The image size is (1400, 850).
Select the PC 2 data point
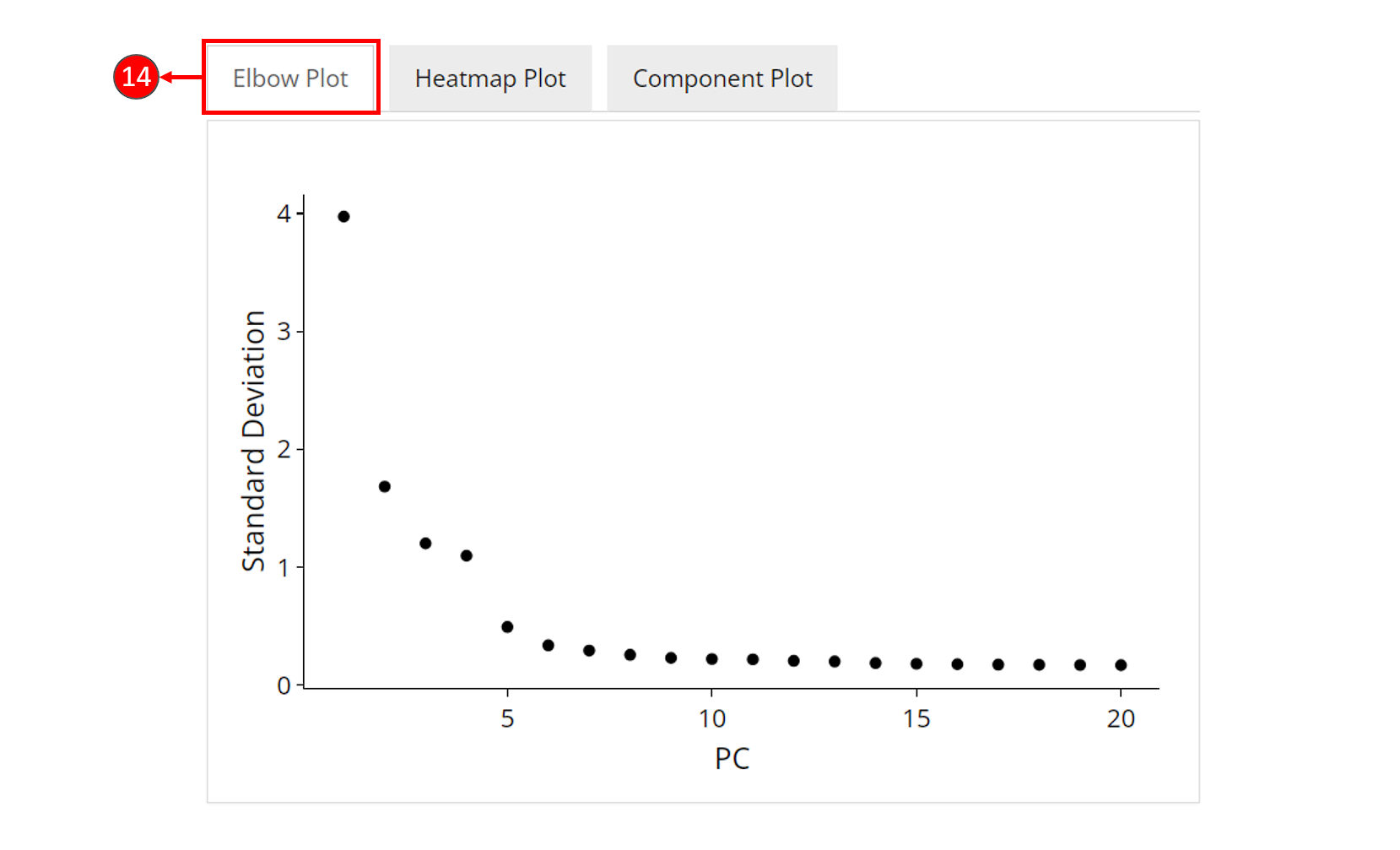385,486
